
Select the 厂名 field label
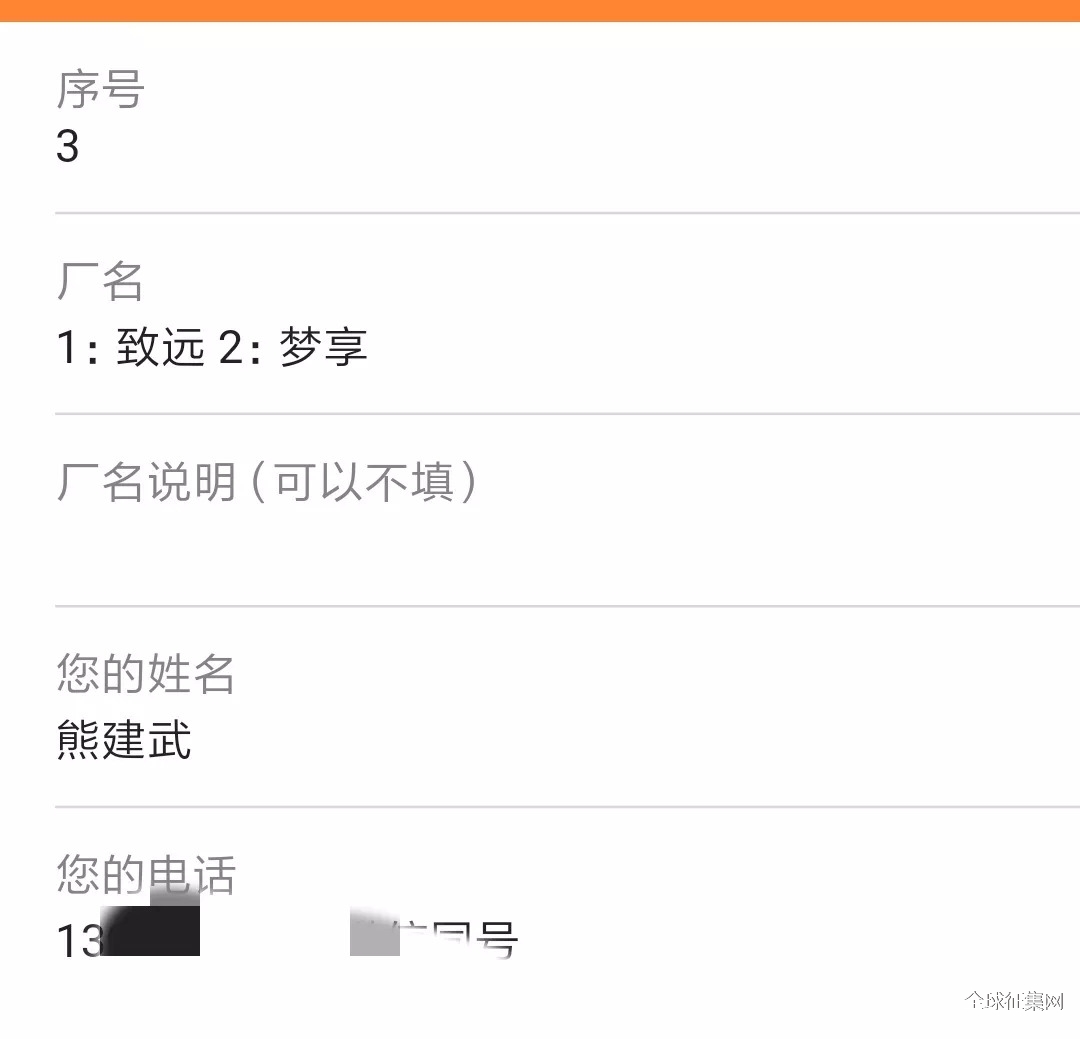[100, 281]
